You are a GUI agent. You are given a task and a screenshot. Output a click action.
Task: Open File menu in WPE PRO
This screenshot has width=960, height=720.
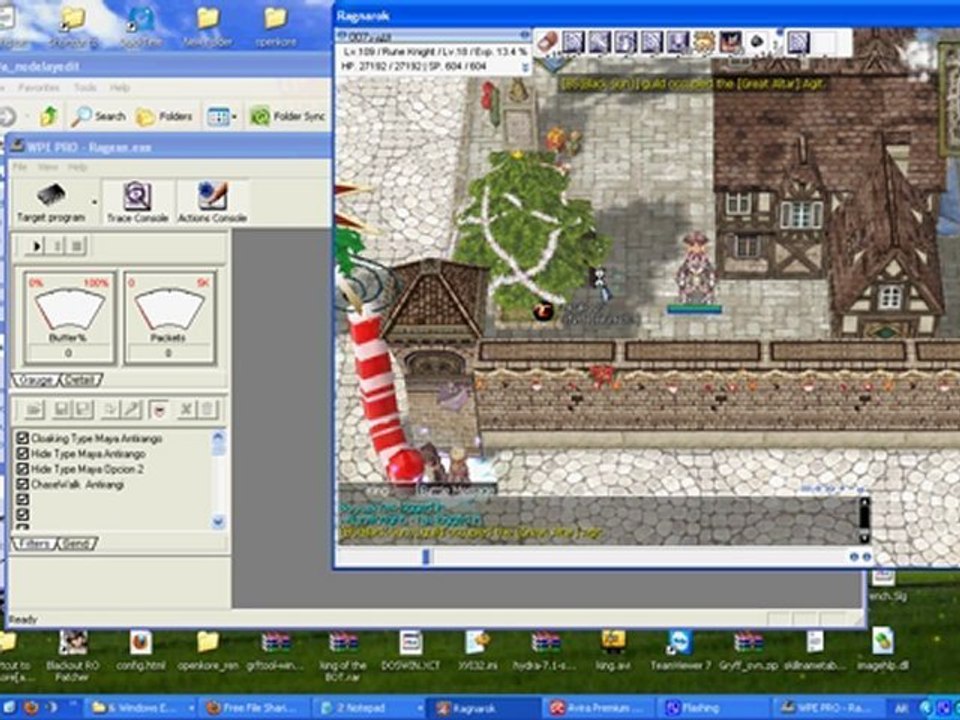(20, 167)
